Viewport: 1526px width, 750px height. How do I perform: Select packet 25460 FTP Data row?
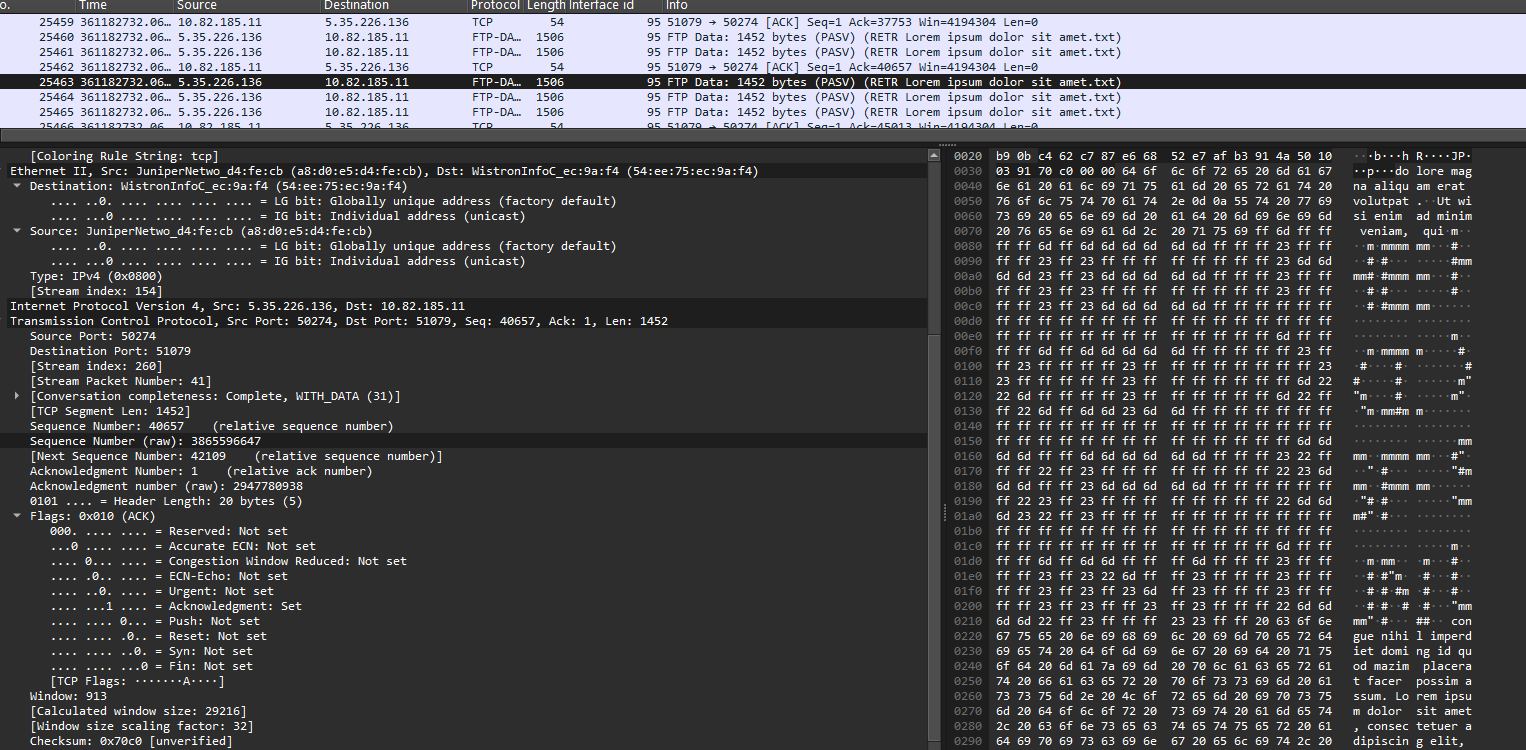(x=763, y=37)
